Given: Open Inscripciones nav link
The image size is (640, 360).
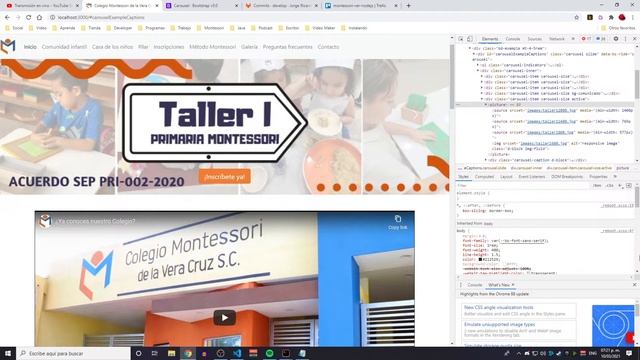Looking at the screenshot, I should pyautogui.click(x=169, y=47).
